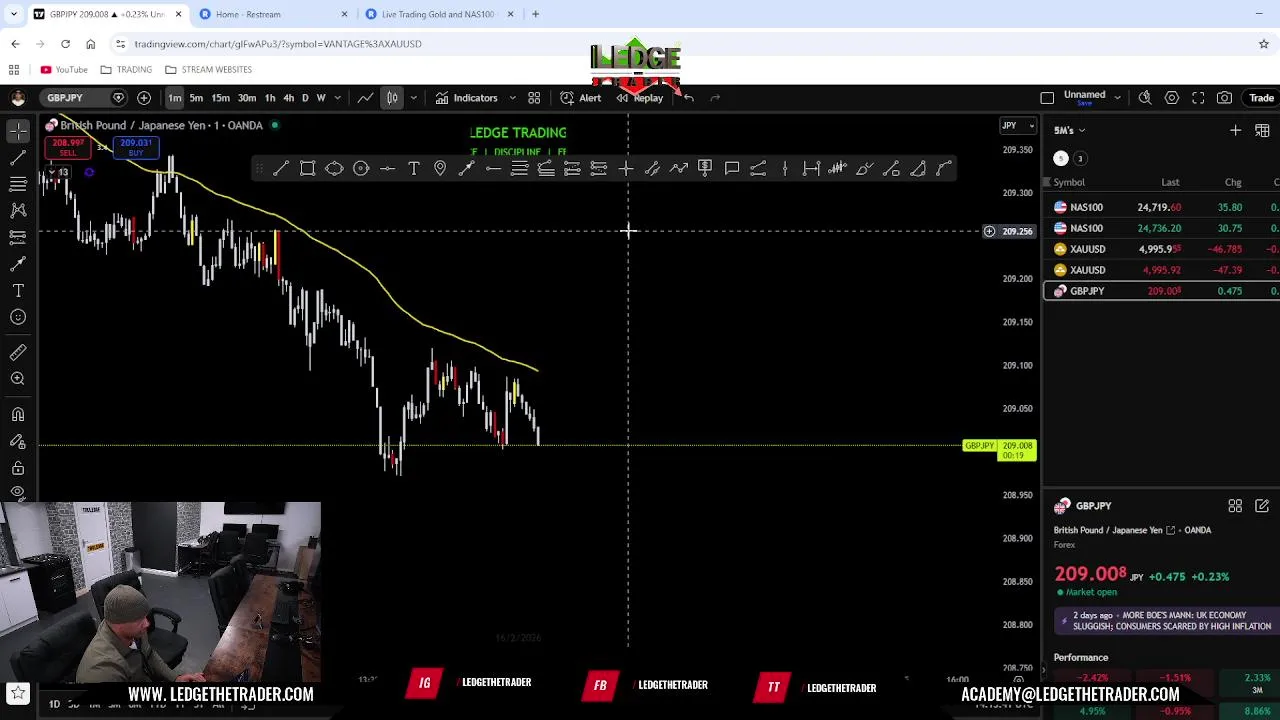This screenshot has width=1280, height=720.
Task: Open the layout setup square icon
Action: (x=1047, y=98)
